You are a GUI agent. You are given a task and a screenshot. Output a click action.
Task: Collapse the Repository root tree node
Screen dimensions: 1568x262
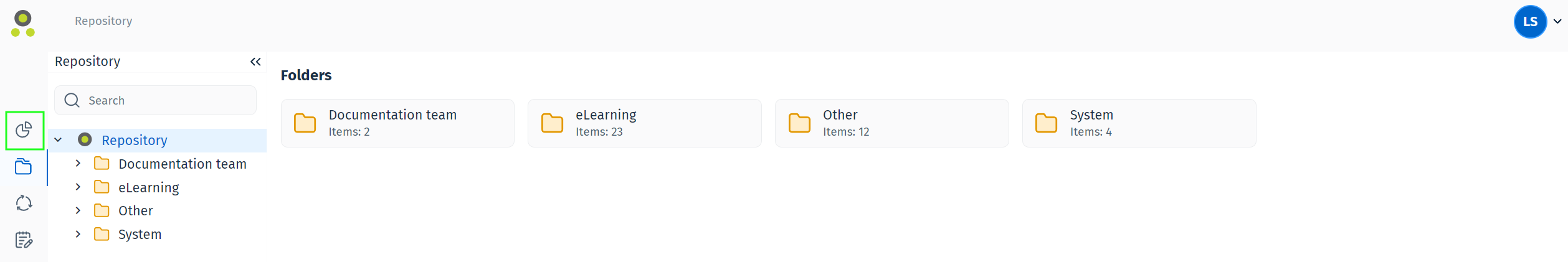coord(58,140)
